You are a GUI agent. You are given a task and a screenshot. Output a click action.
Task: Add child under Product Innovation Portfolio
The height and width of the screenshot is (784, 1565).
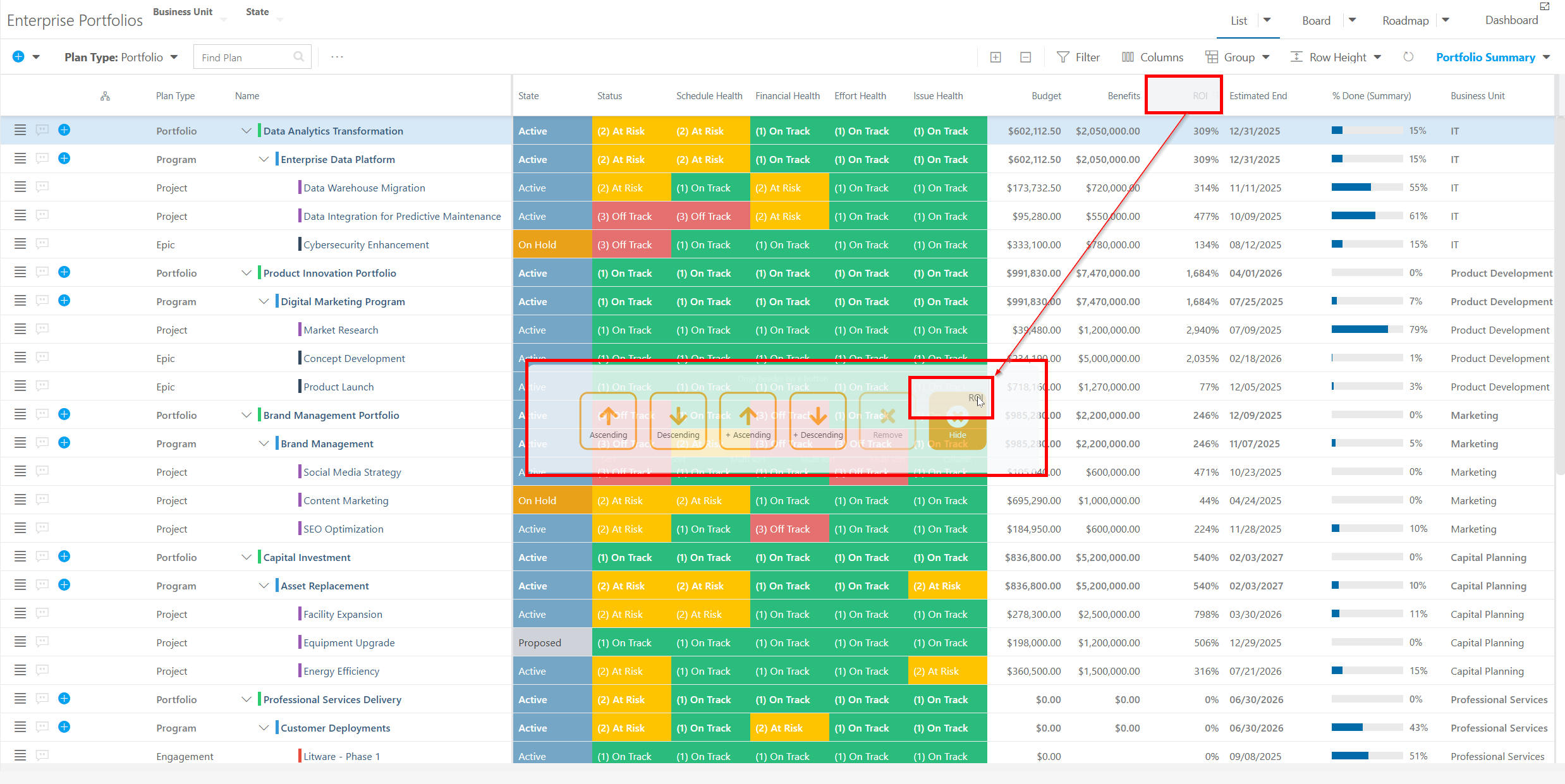[x=64, y=272]
